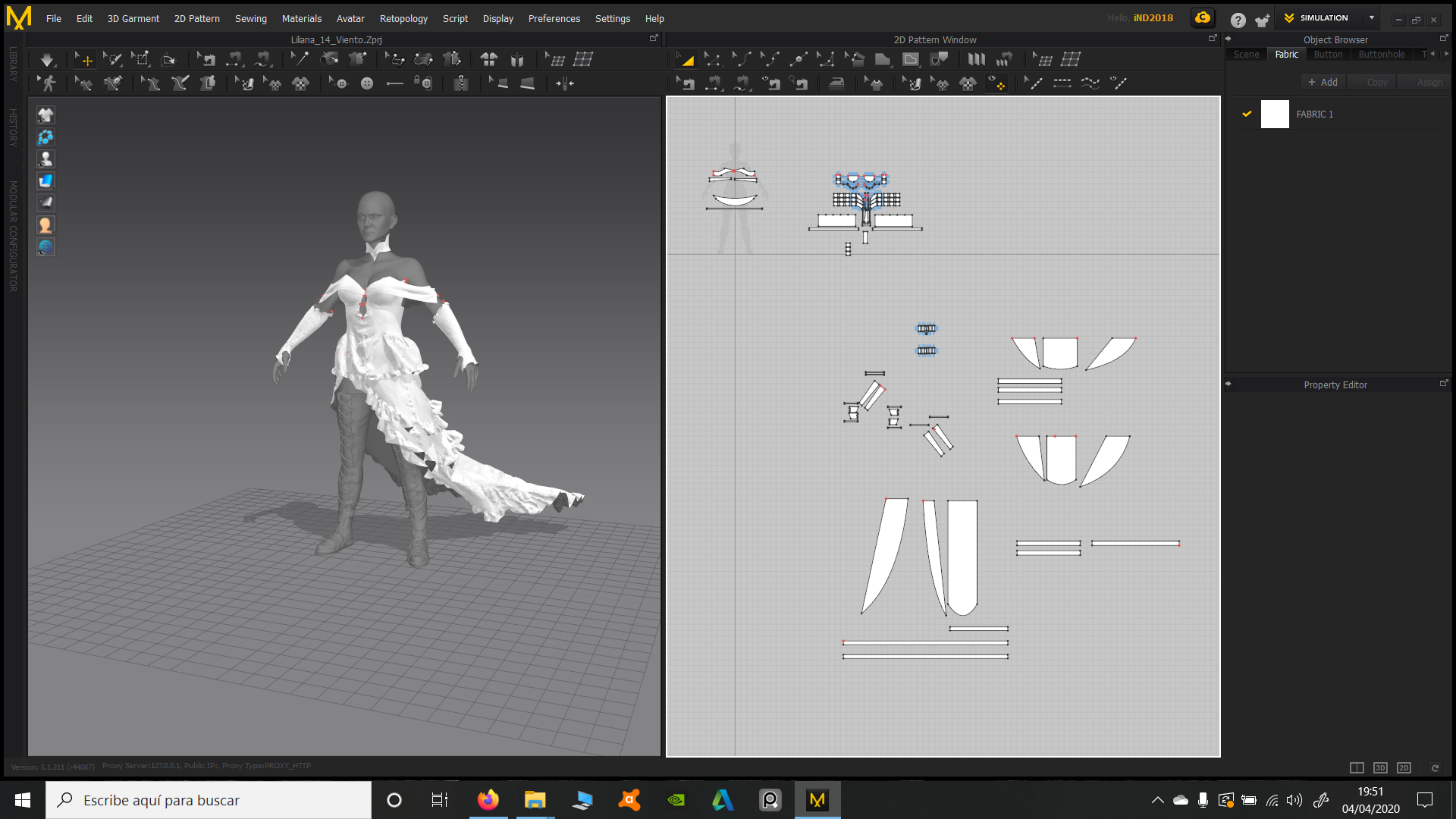Click the Add fabric button
1456x819 pixels.
point(1323,83)
